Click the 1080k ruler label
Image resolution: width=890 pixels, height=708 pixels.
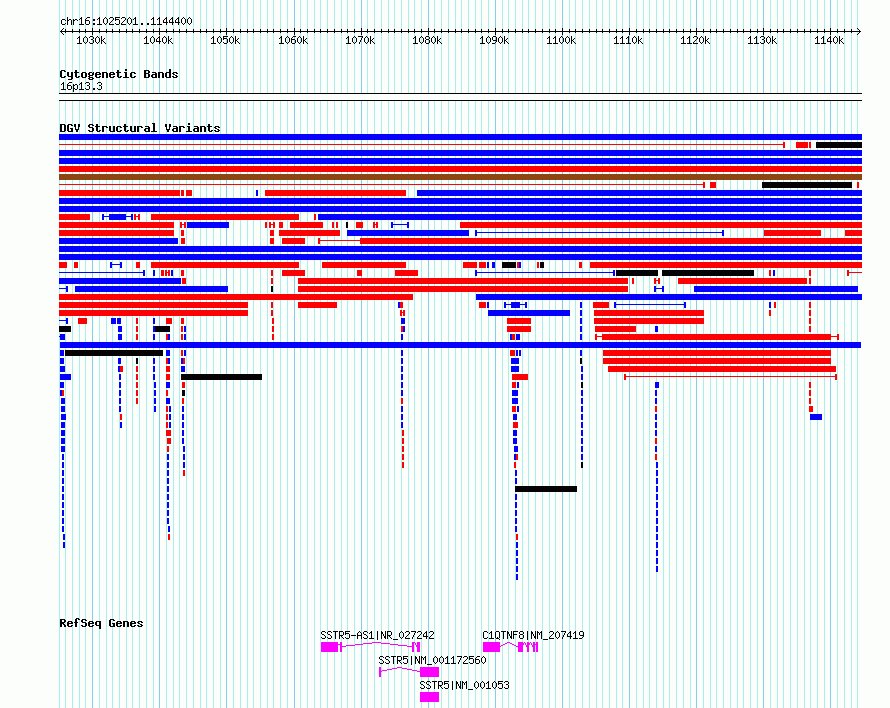tap(427, 40)
